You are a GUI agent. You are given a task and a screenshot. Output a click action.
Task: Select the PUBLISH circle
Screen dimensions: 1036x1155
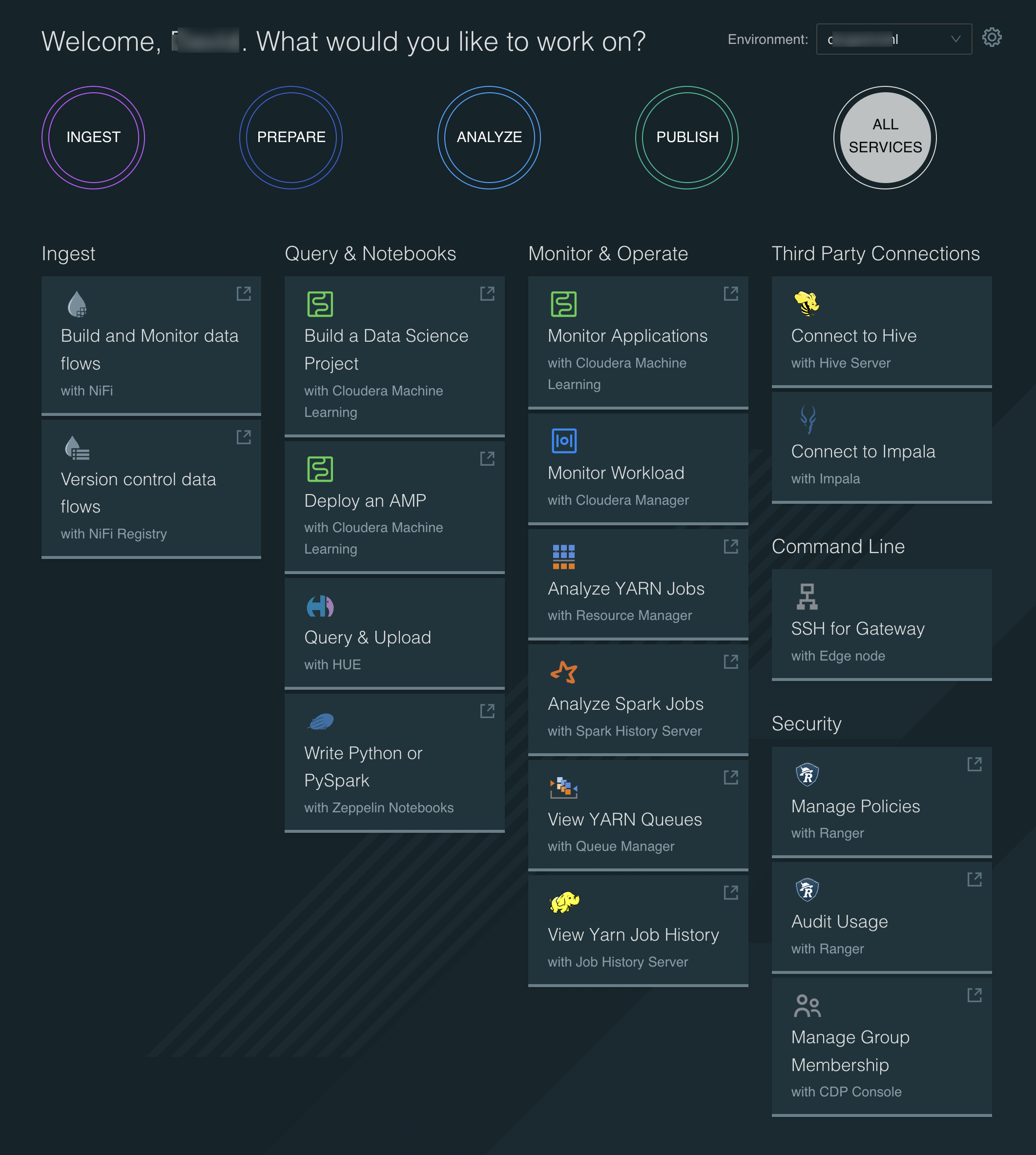pos(687,138)
